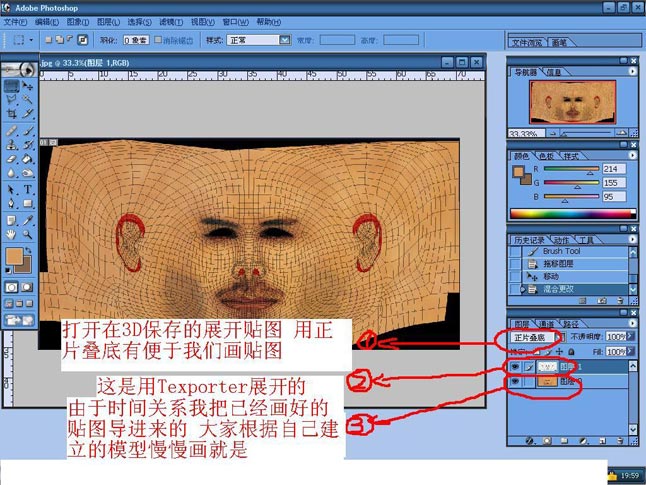Image resolution: width=646 pixels, height=485 pixels.
Task: Toggle the anti-alias checkbox in options bar
Action: [158, 40]
